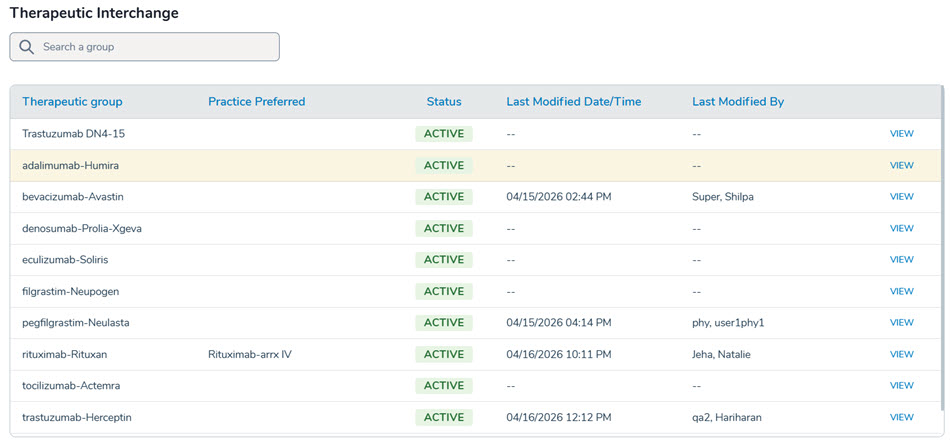
Task: Click the Last Modified By header
Action: 737,102
